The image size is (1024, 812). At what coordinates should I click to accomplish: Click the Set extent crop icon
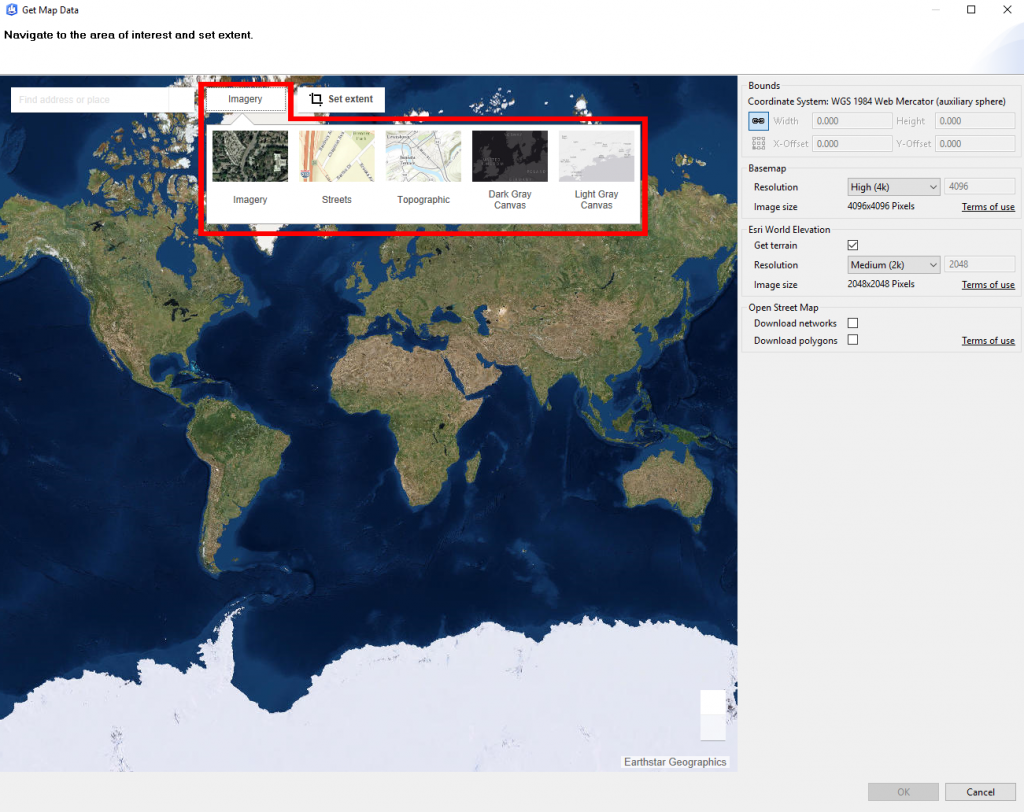point(316,99)
